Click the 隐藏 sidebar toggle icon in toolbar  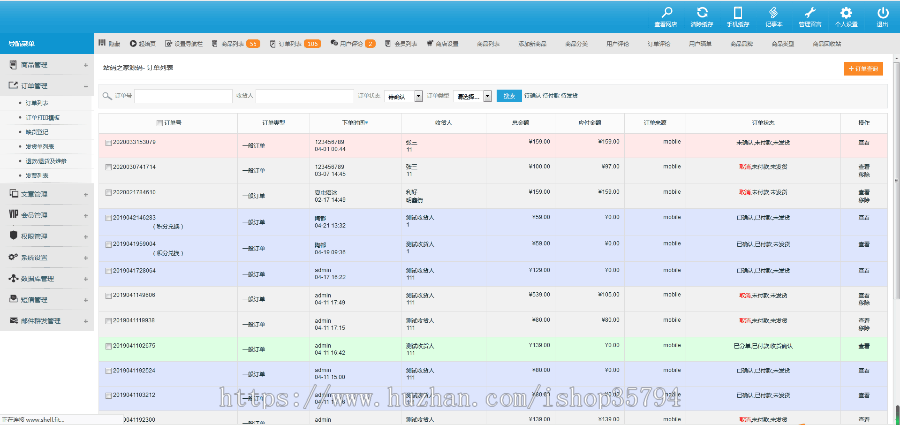point(102,43)
